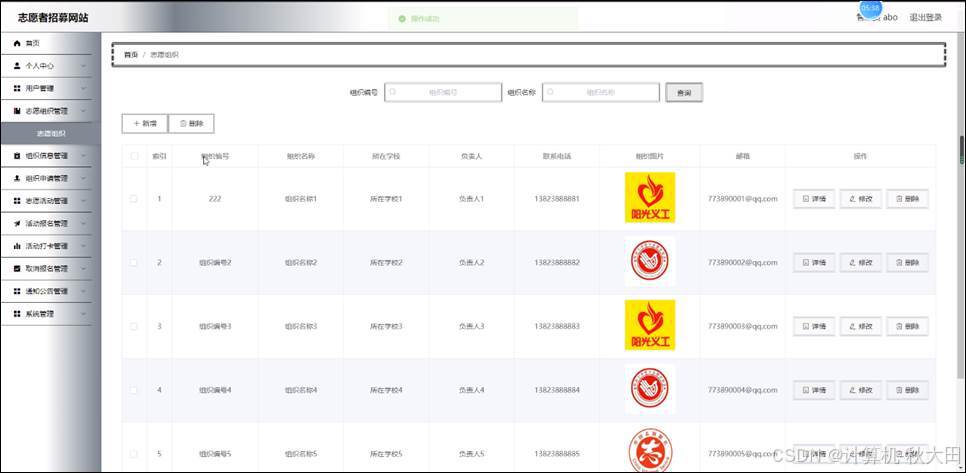The image size is (966, 473).
Task: Expand the 个人中心 menu arrow
Action: click(83, 65)
